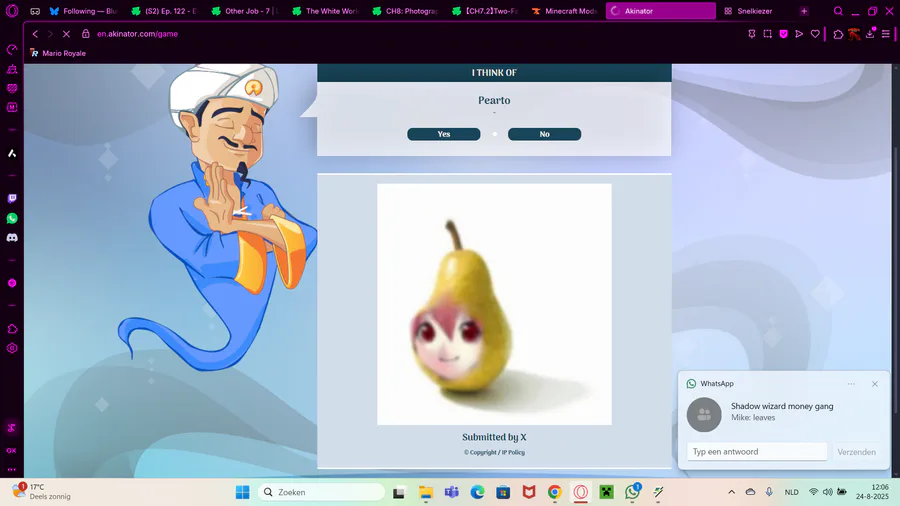
Task: Open the Aria AI icon in sidebar
Action: 12,153
